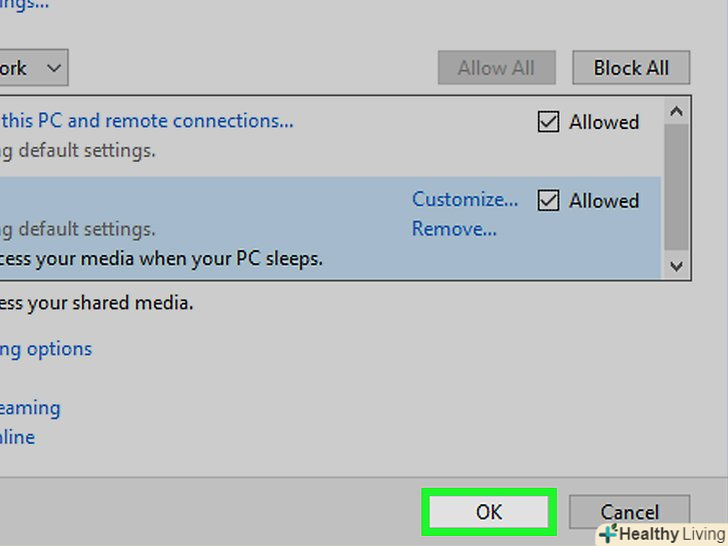Viewport: 728px width, 546px height.
Task: Click the grayed-out Allow All button
Action: (496, 68)
